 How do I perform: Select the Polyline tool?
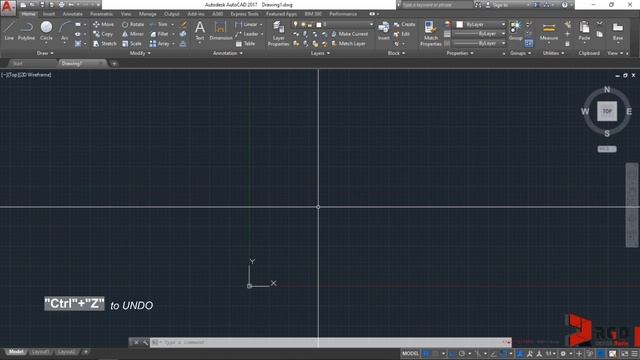point(26,31)
